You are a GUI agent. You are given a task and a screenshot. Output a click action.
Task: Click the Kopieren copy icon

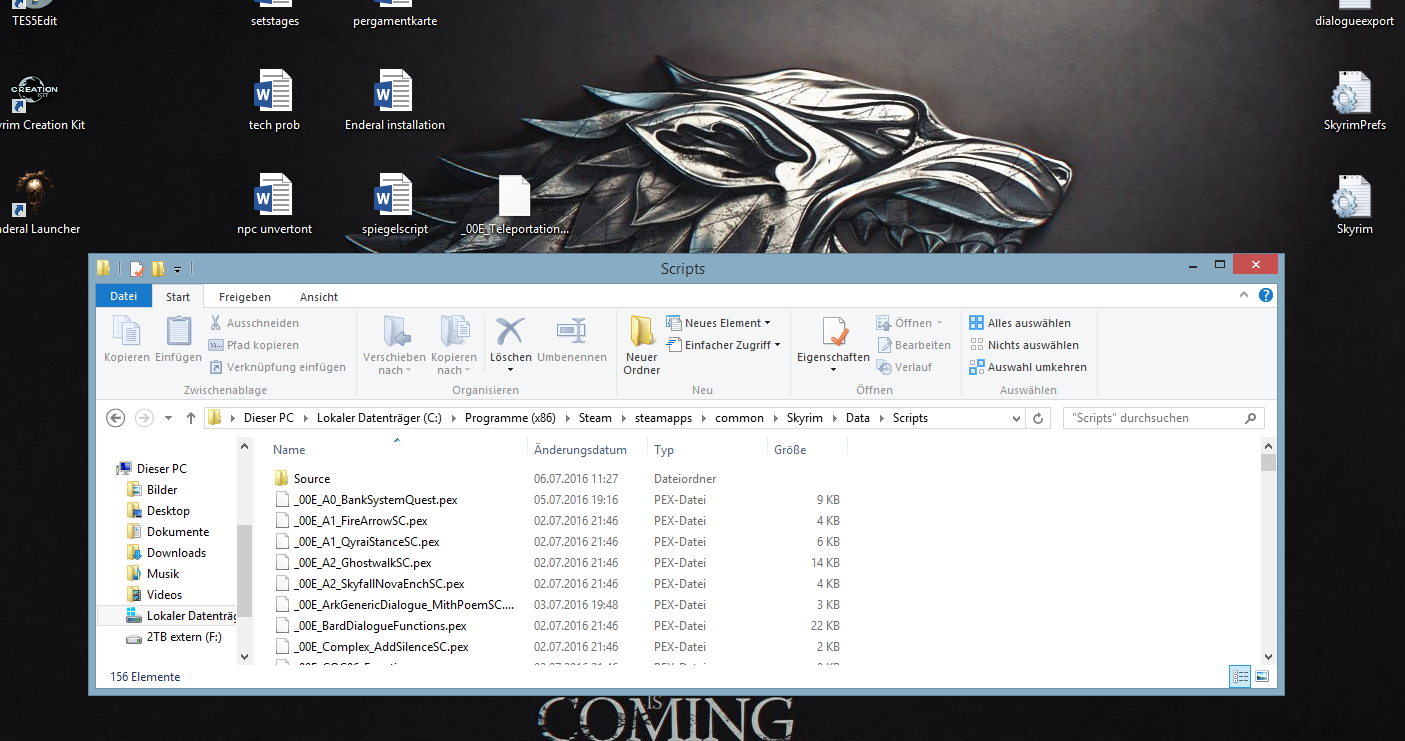pos(126,333)
